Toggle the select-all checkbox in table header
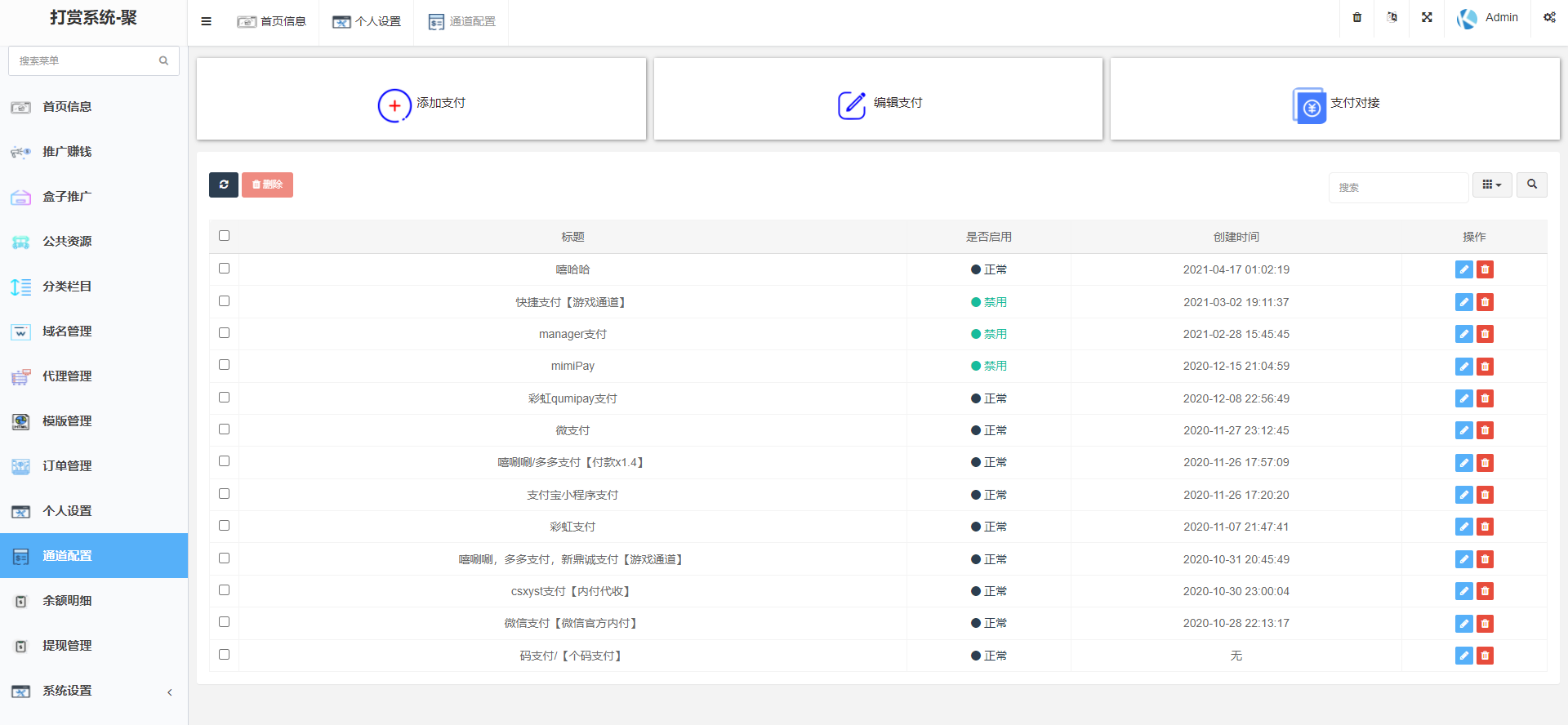Image resolution: width=1568 pixels, height=725 pixels. (224, 236)
